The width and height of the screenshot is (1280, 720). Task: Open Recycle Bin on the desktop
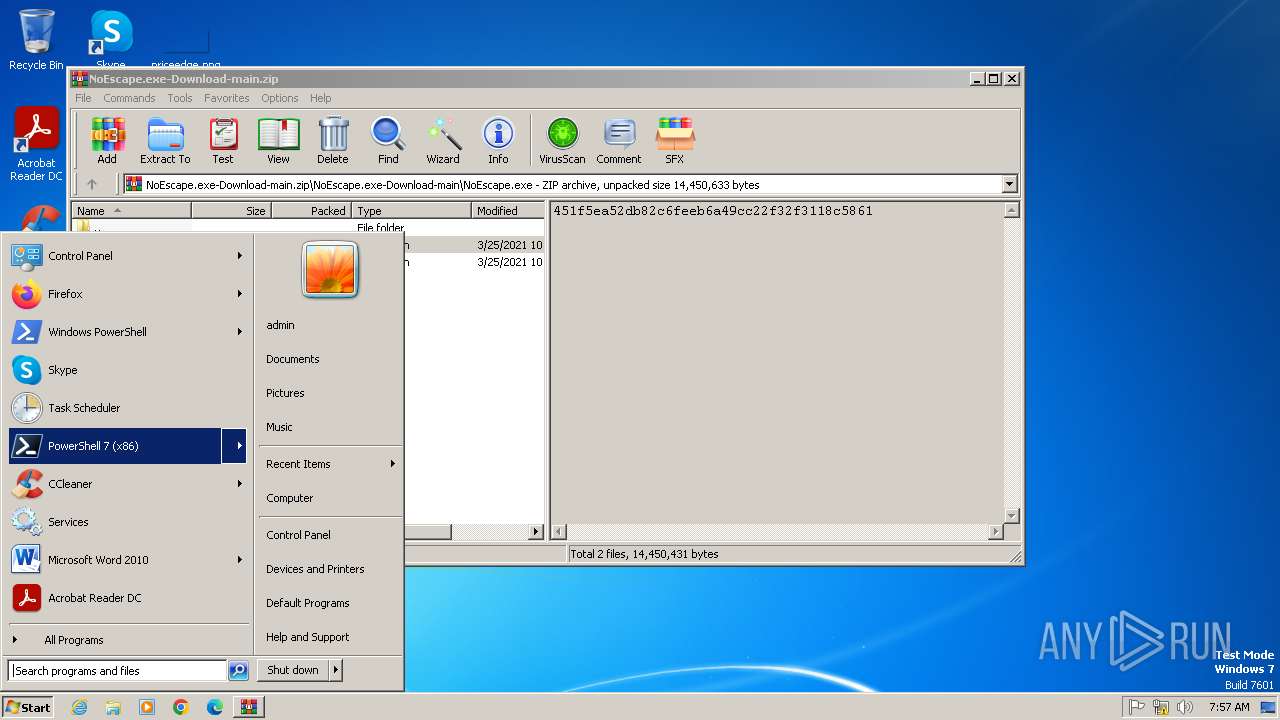coord(36,40)
